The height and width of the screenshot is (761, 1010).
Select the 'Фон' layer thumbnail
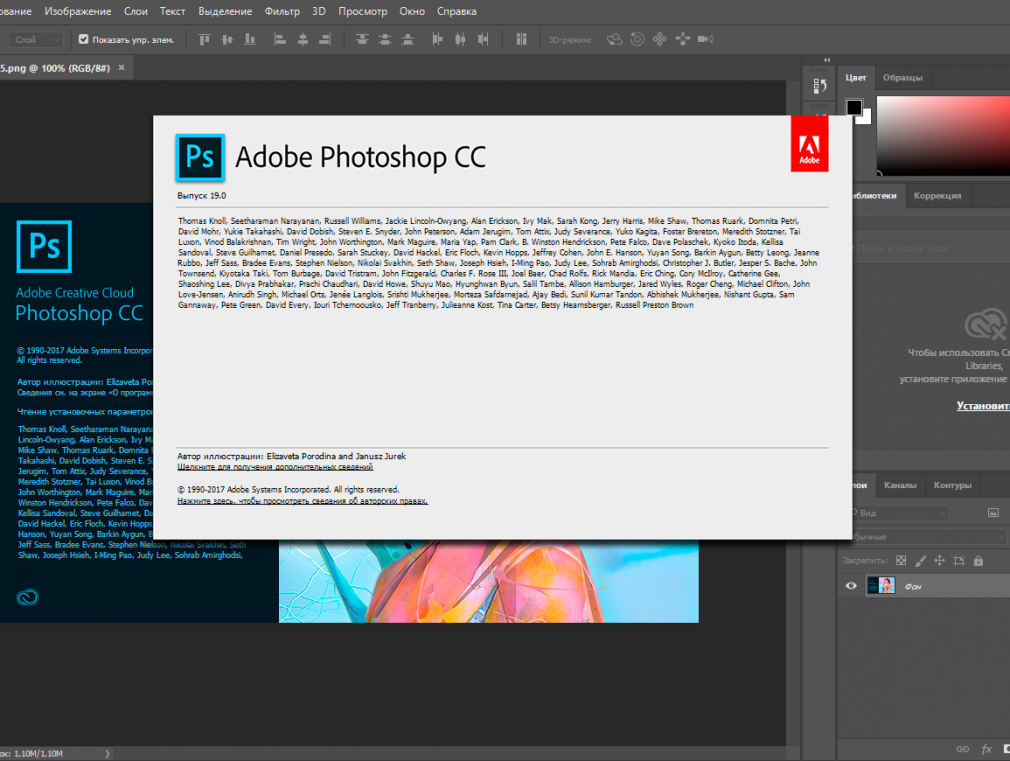tap(881, 585)
